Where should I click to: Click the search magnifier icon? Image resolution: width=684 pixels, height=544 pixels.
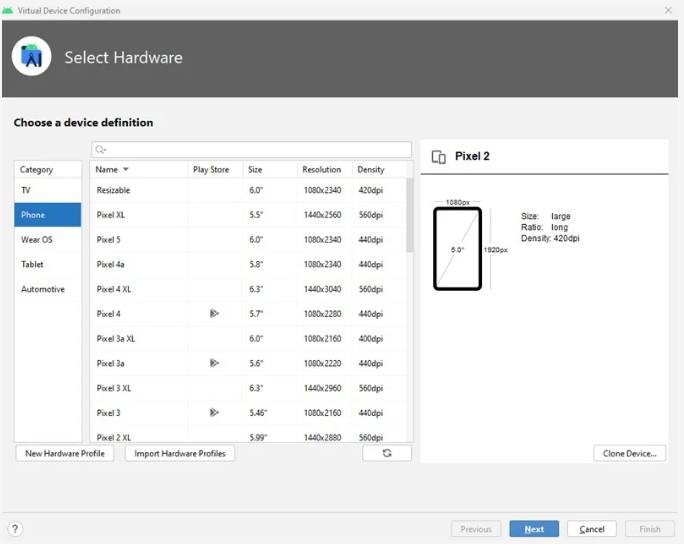click(100, 150)
